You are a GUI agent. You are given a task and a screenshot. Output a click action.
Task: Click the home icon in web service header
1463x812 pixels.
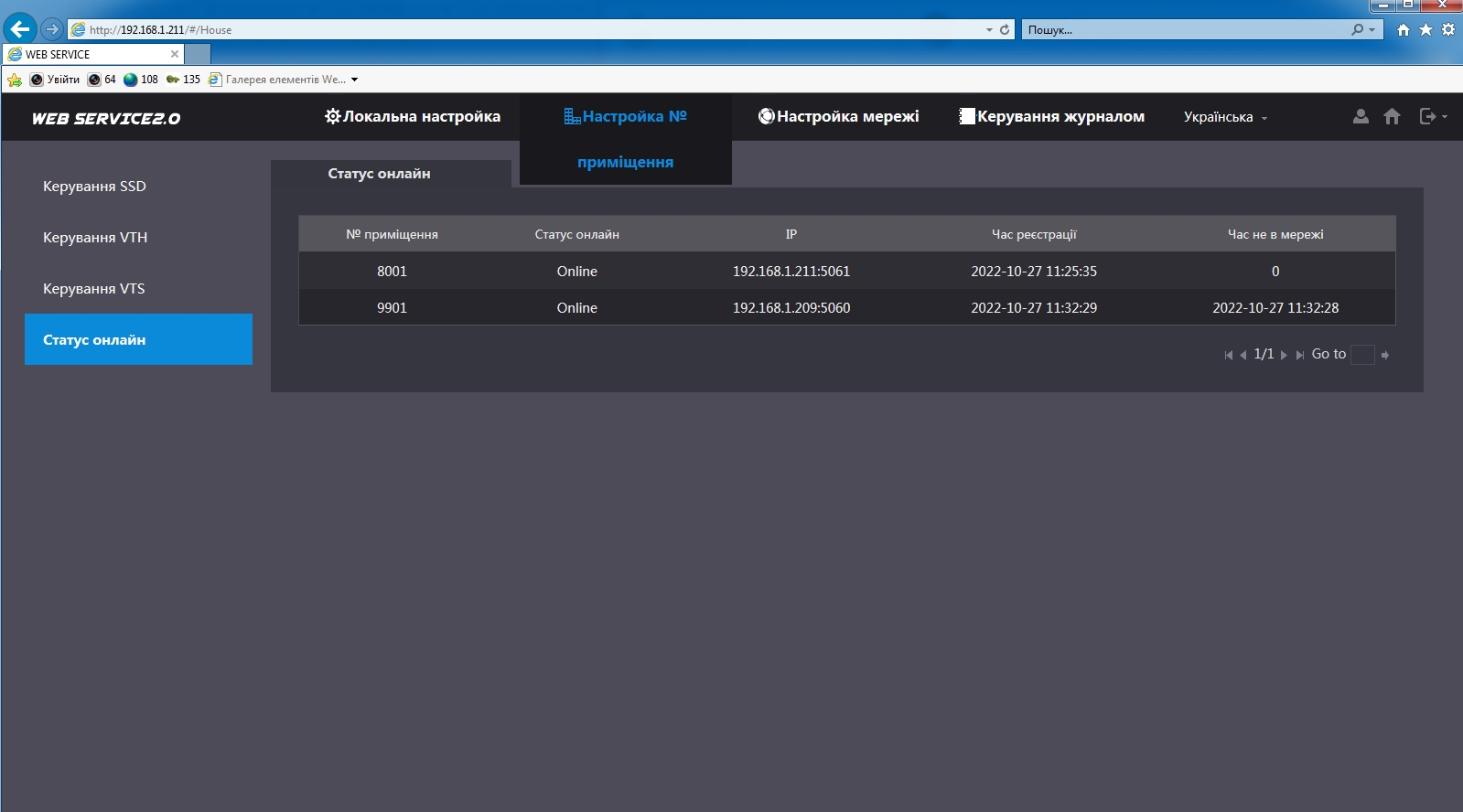1392,116
